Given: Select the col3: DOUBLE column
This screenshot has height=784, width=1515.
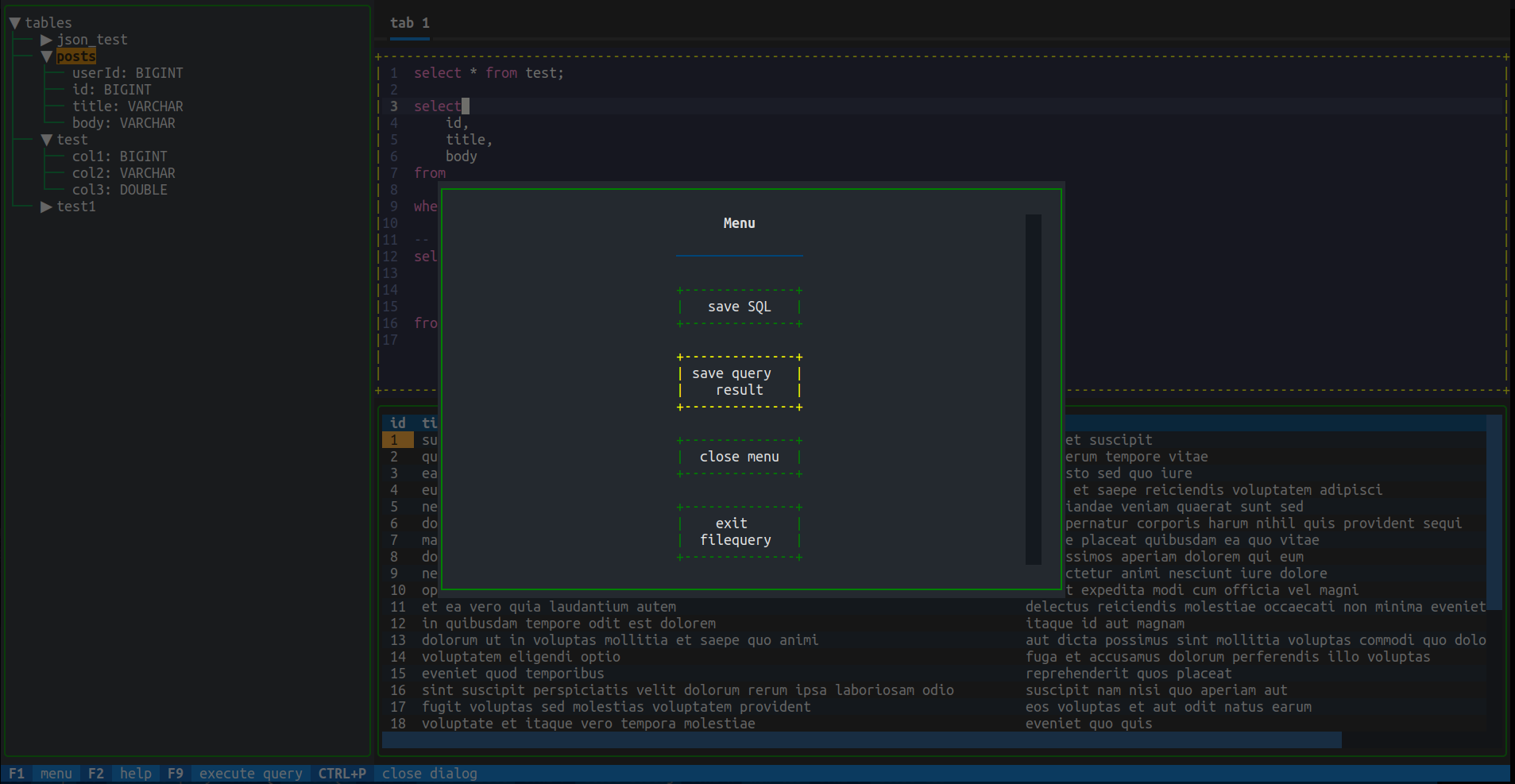Looking at the screenshot, I should pos(120,189).
